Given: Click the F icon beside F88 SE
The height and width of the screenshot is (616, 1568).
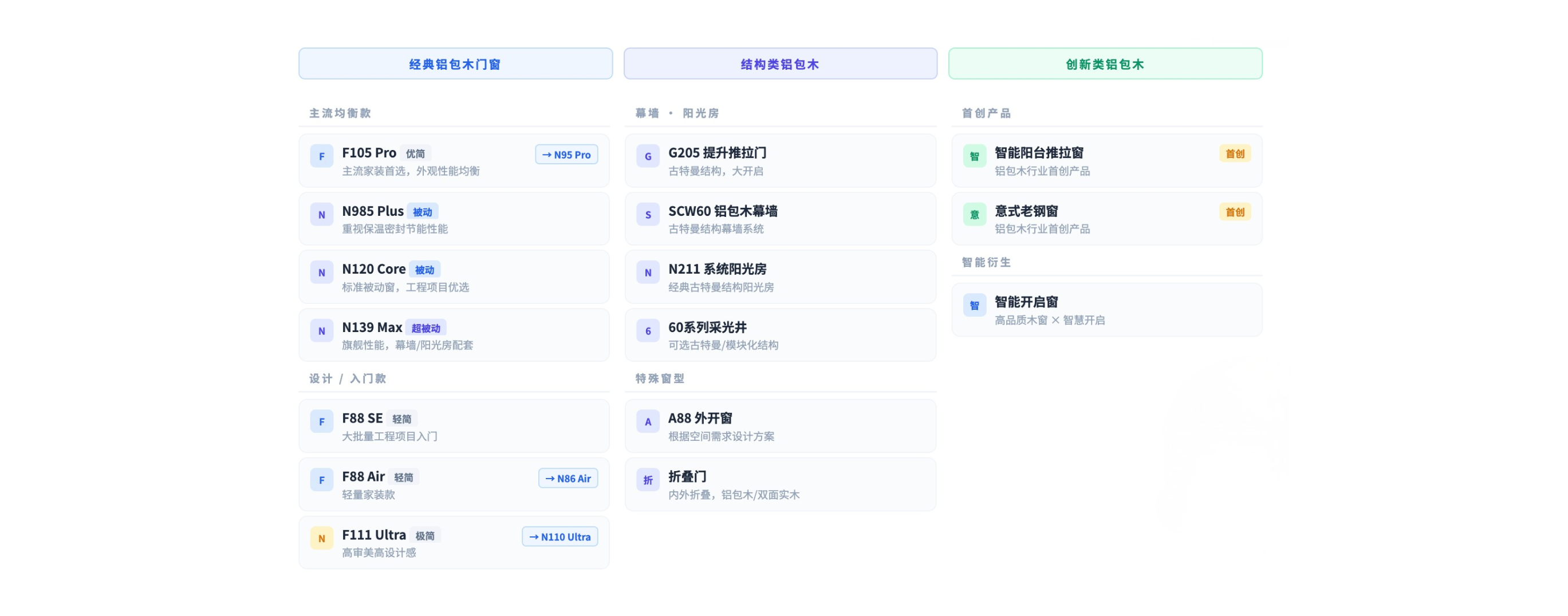Looking at the screenshot, I should 321,421.
